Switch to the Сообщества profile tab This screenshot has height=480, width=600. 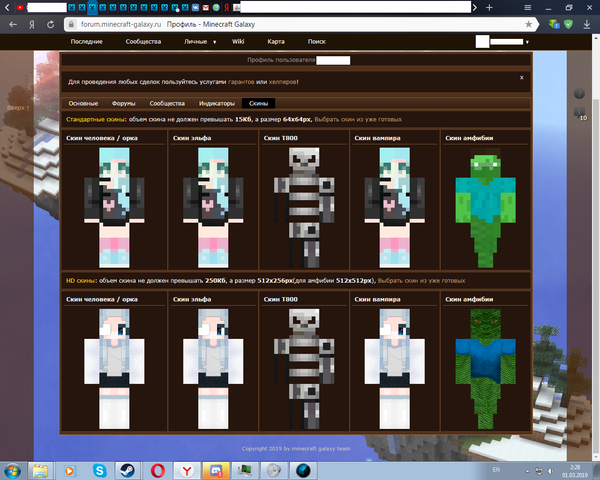(167, 103)
